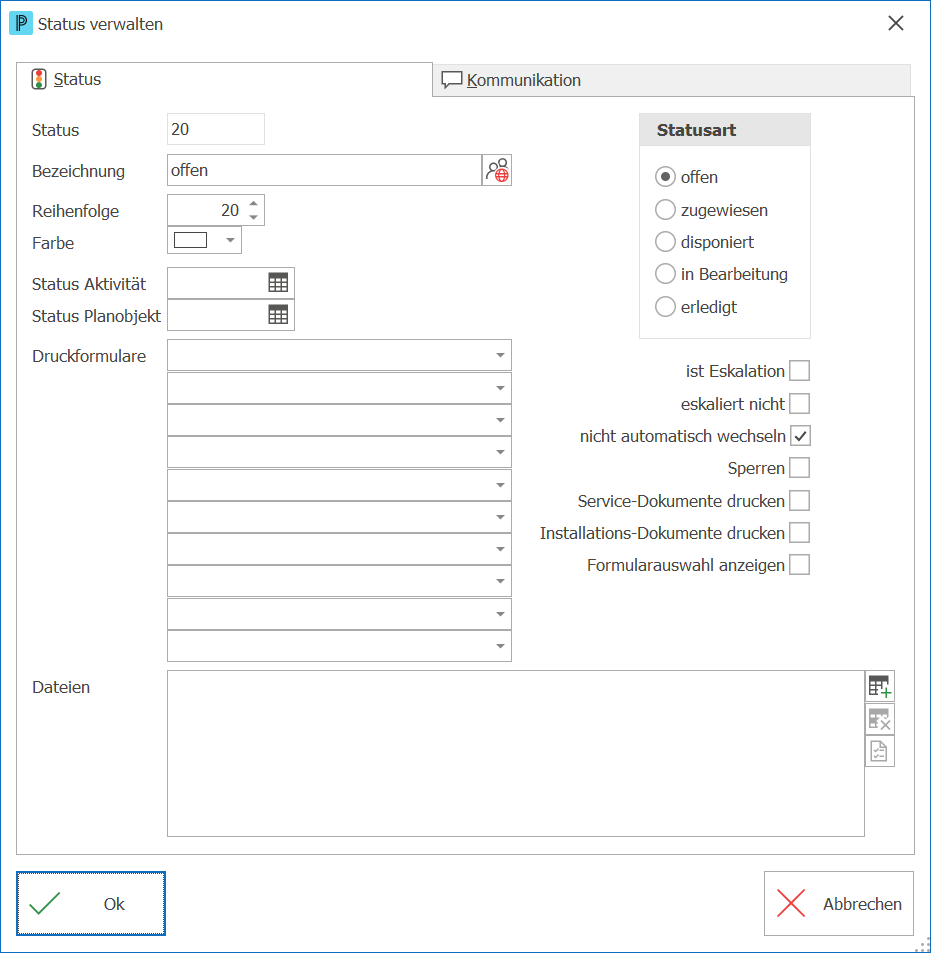Open the Farbe color picker dropdown arrow

click(230, 240)
